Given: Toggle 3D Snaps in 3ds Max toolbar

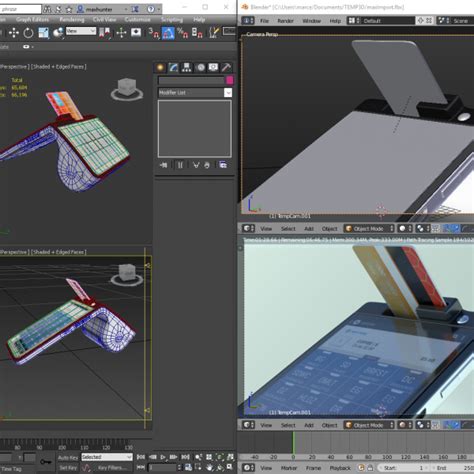Looking at the screenshot, I should pyautogui.click(x=154, y=33).
